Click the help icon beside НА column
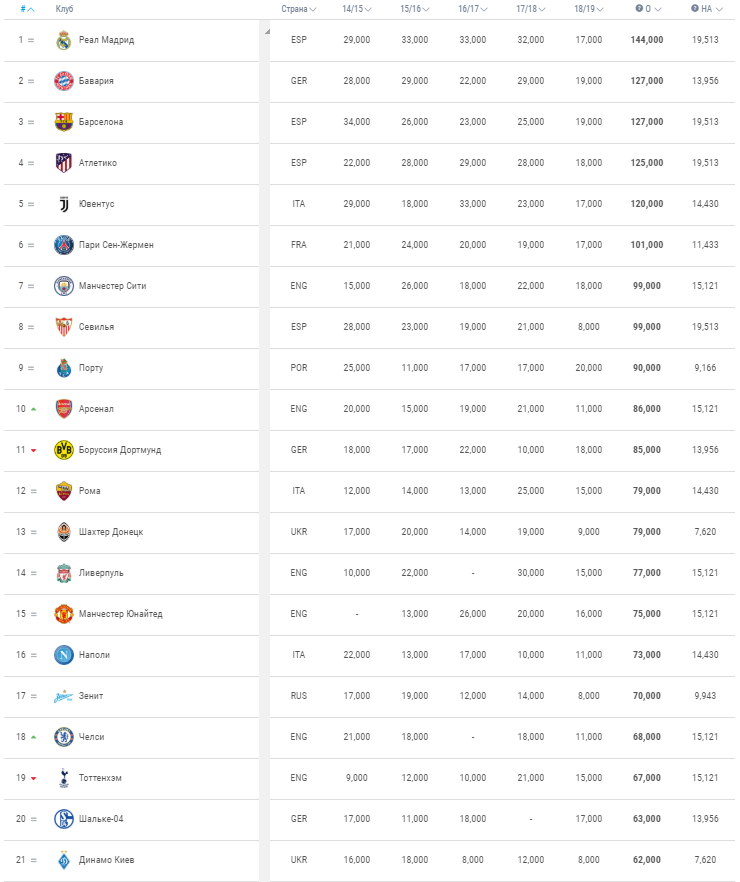The width and height of the screenshot is (740, 882). (x=695, y=9)
